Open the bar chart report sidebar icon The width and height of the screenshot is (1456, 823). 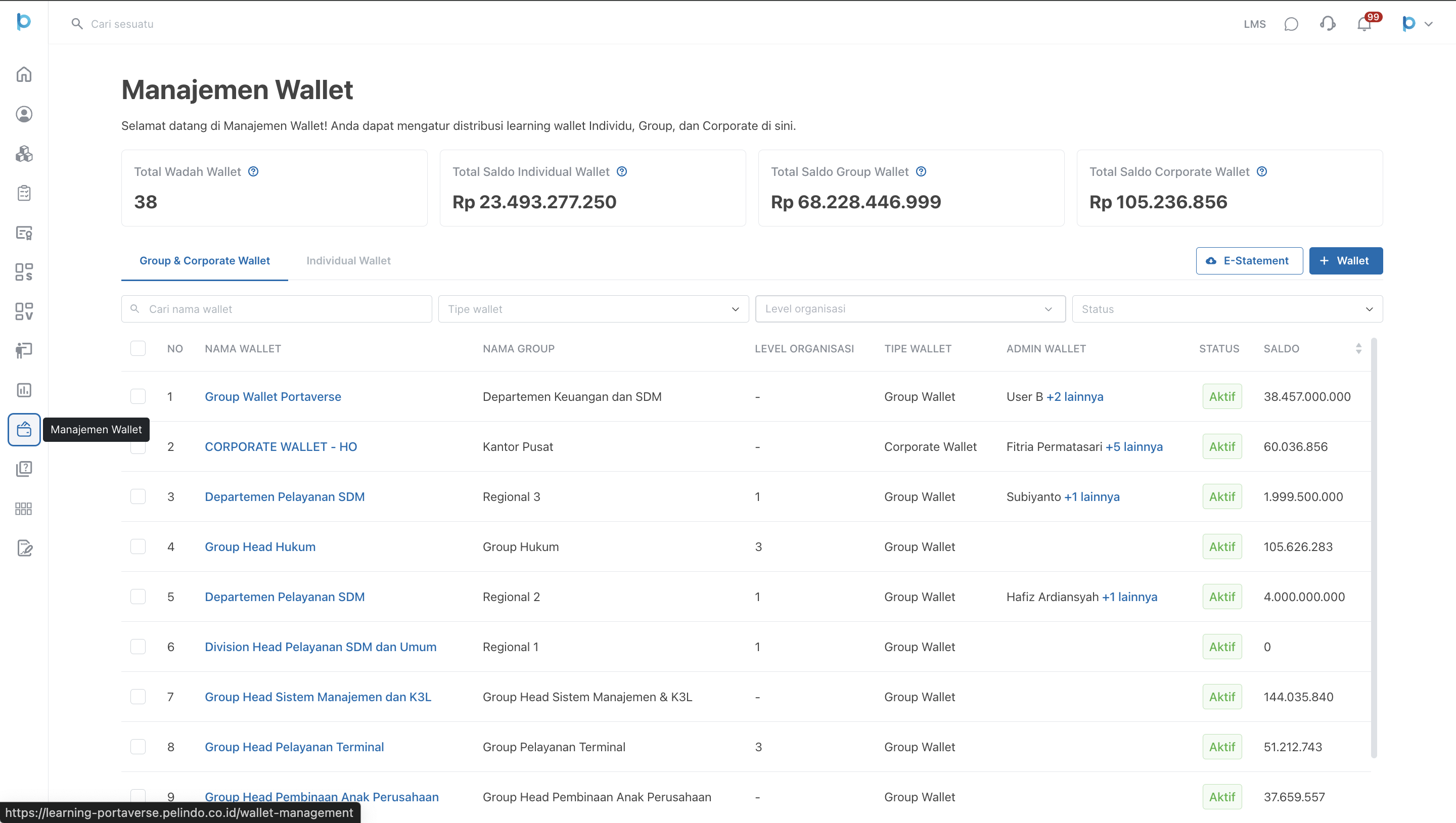click(x=24, y=390)
